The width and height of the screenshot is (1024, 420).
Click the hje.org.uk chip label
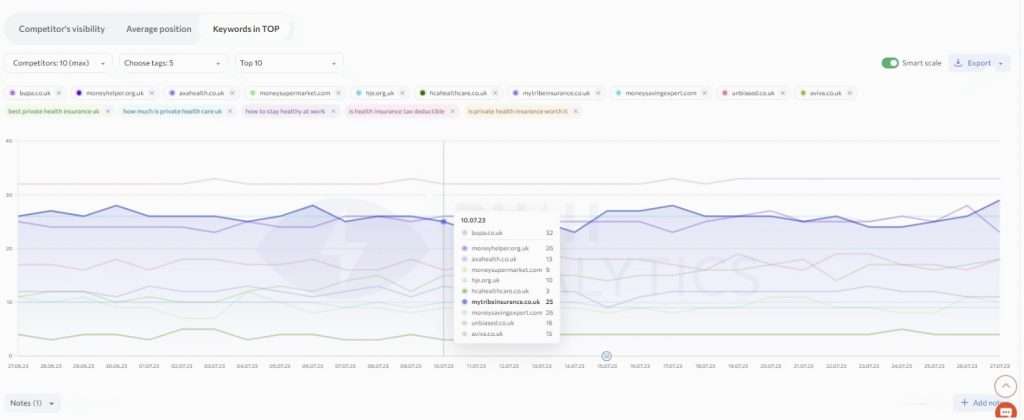tap(379, 93)
